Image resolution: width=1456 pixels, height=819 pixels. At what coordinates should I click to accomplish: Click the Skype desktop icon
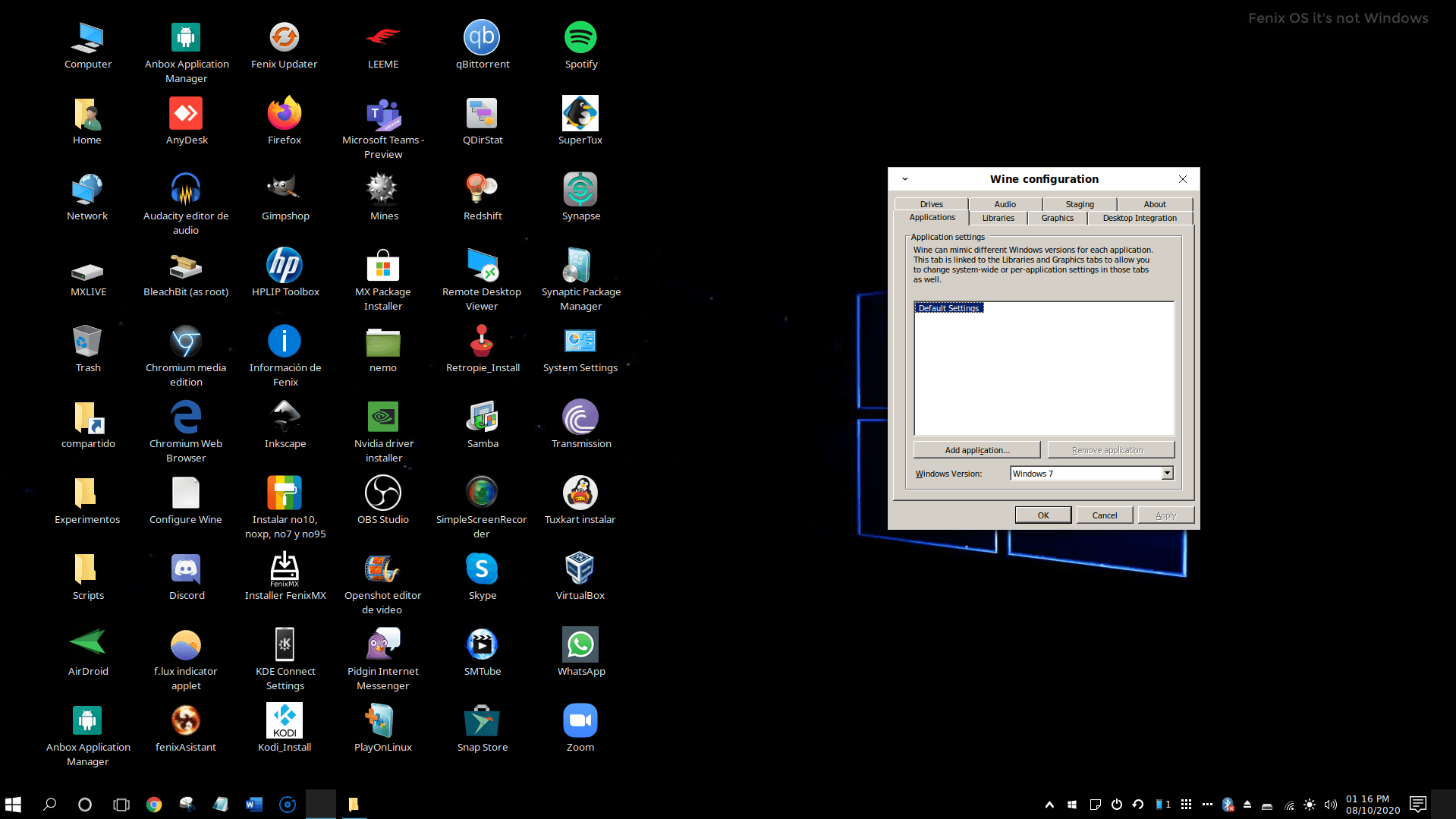[x=482, y=569]
